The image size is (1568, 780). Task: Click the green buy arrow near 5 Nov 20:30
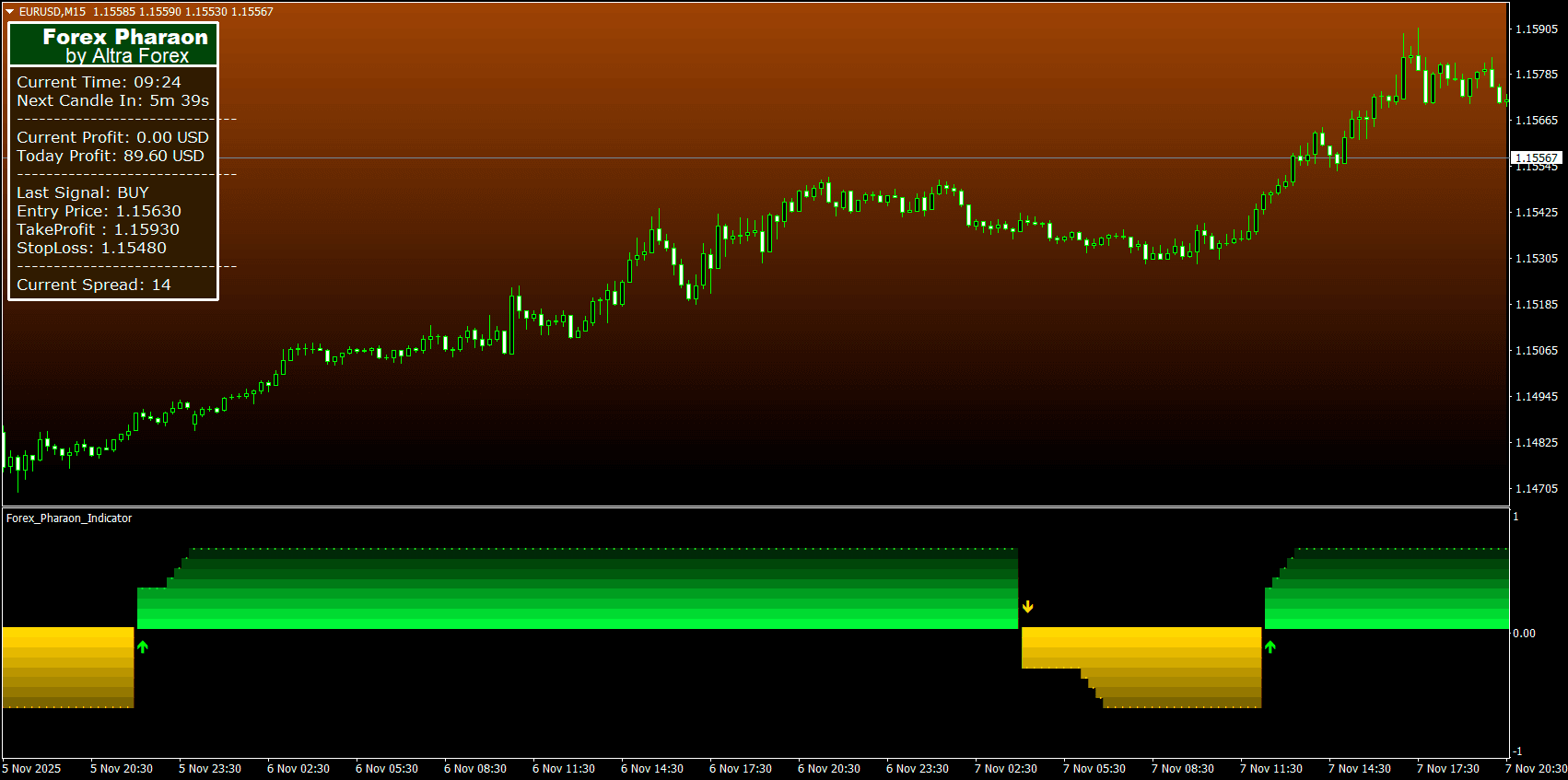point(143,647)
